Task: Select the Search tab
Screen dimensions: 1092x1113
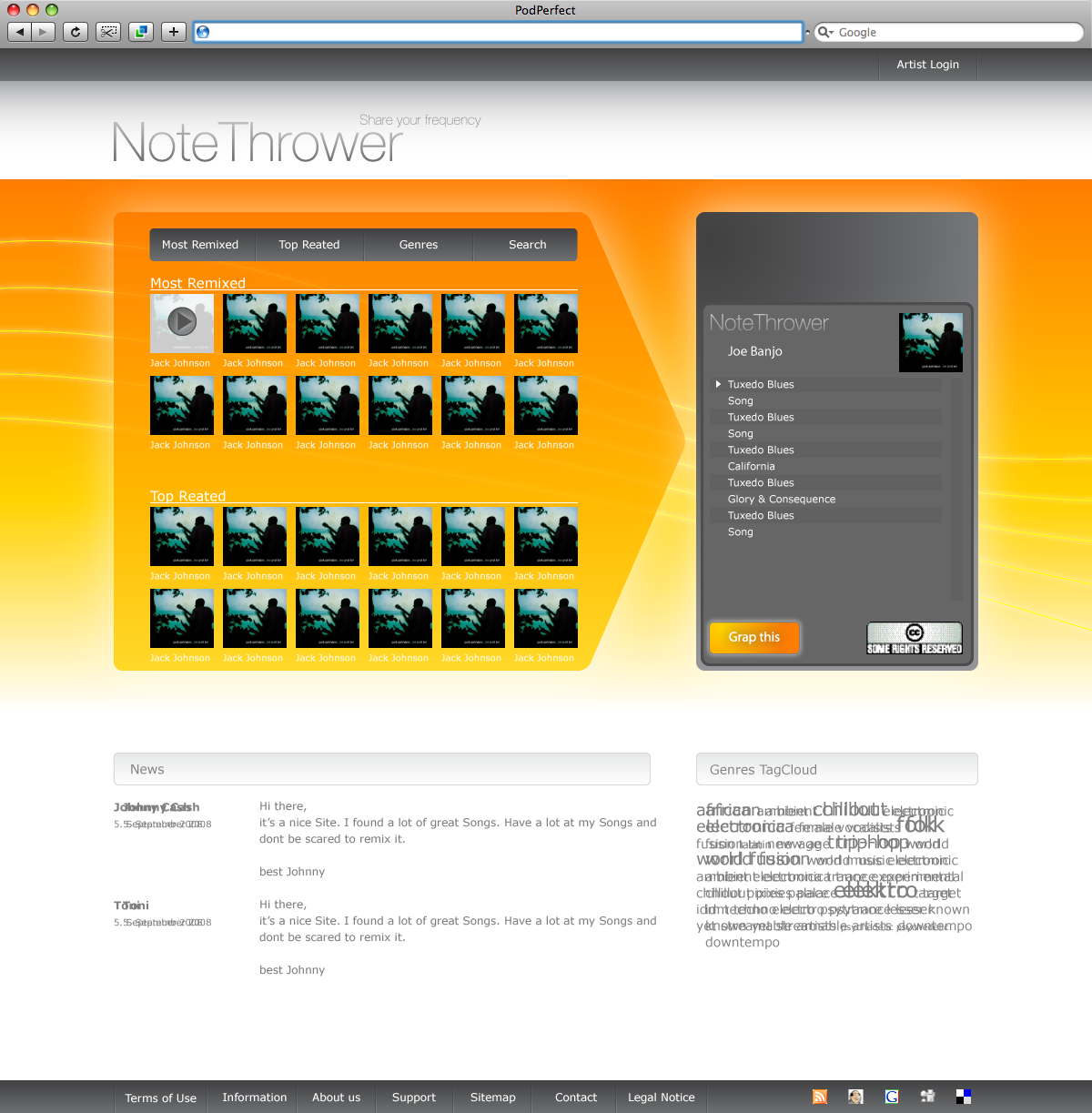Action: 528,245
